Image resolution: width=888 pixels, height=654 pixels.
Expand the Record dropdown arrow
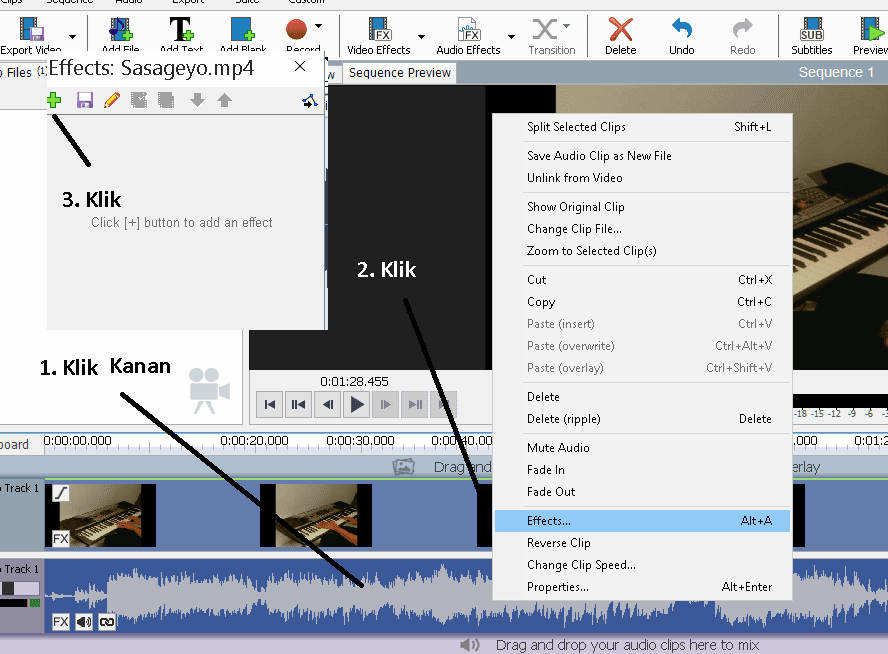pyautogui.click(x=318, y=26)
